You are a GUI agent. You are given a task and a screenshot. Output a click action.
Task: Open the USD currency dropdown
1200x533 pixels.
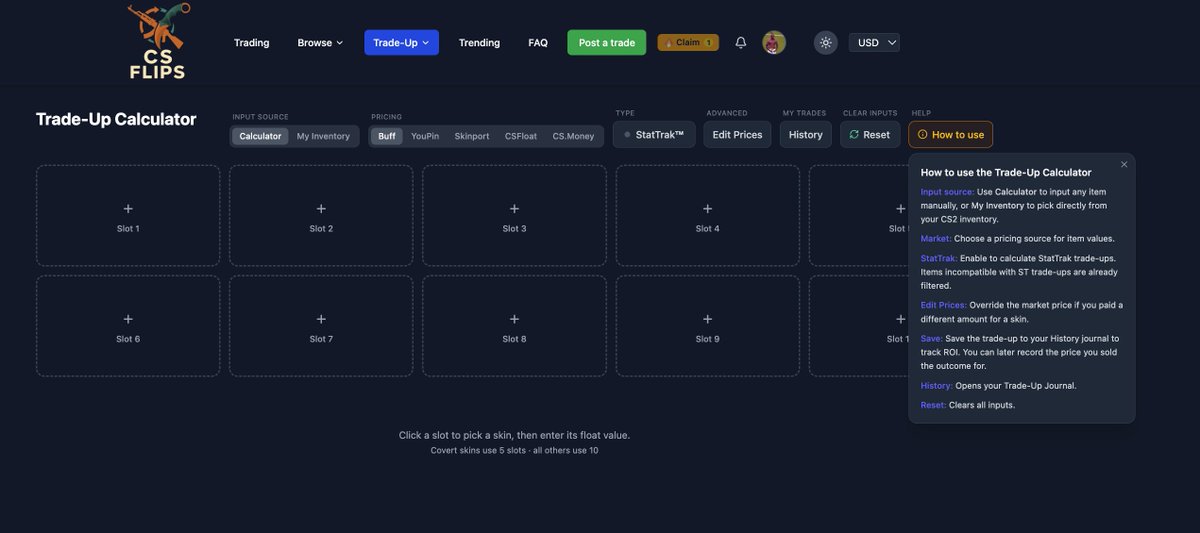[874, 42]
